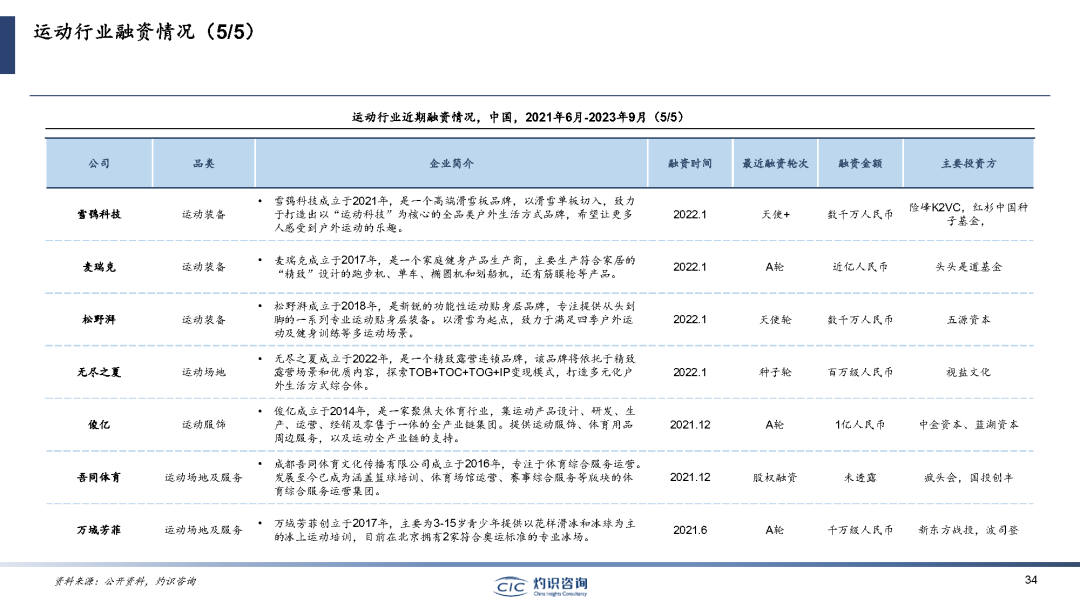The width and height of the screenshot is (1080, 608).
Task: Click page number 34
Action: click(1030, 580)
